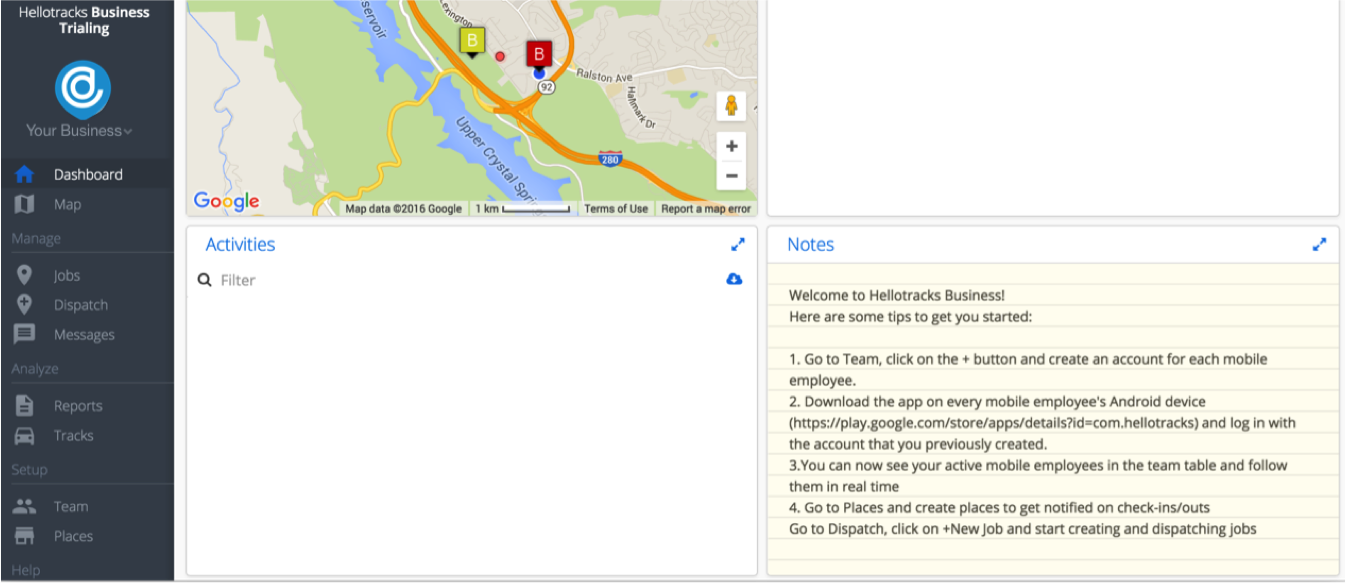Click the Notes panel heading
The width and height of the screenshot is (1346, 583).
click(810, 244)
